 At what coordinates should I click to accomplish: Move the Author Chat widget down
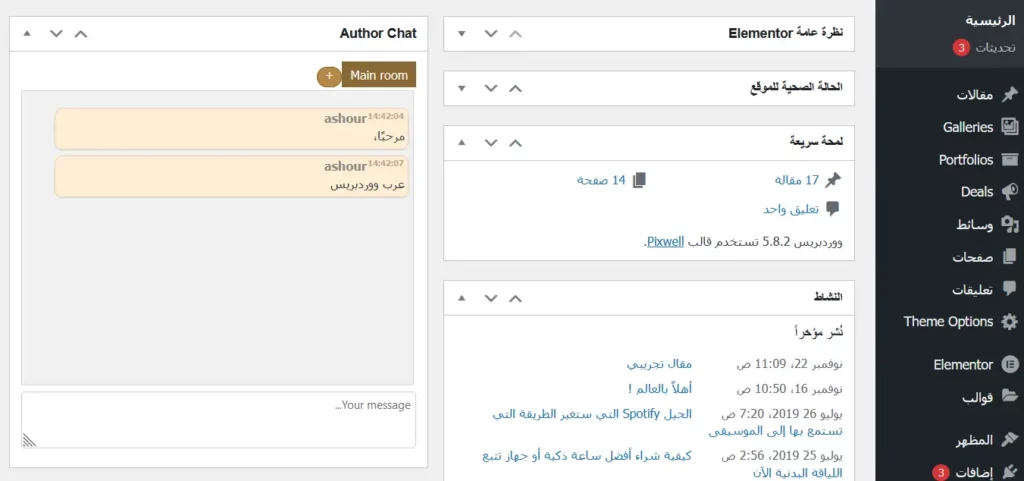[x=56, y=34]
